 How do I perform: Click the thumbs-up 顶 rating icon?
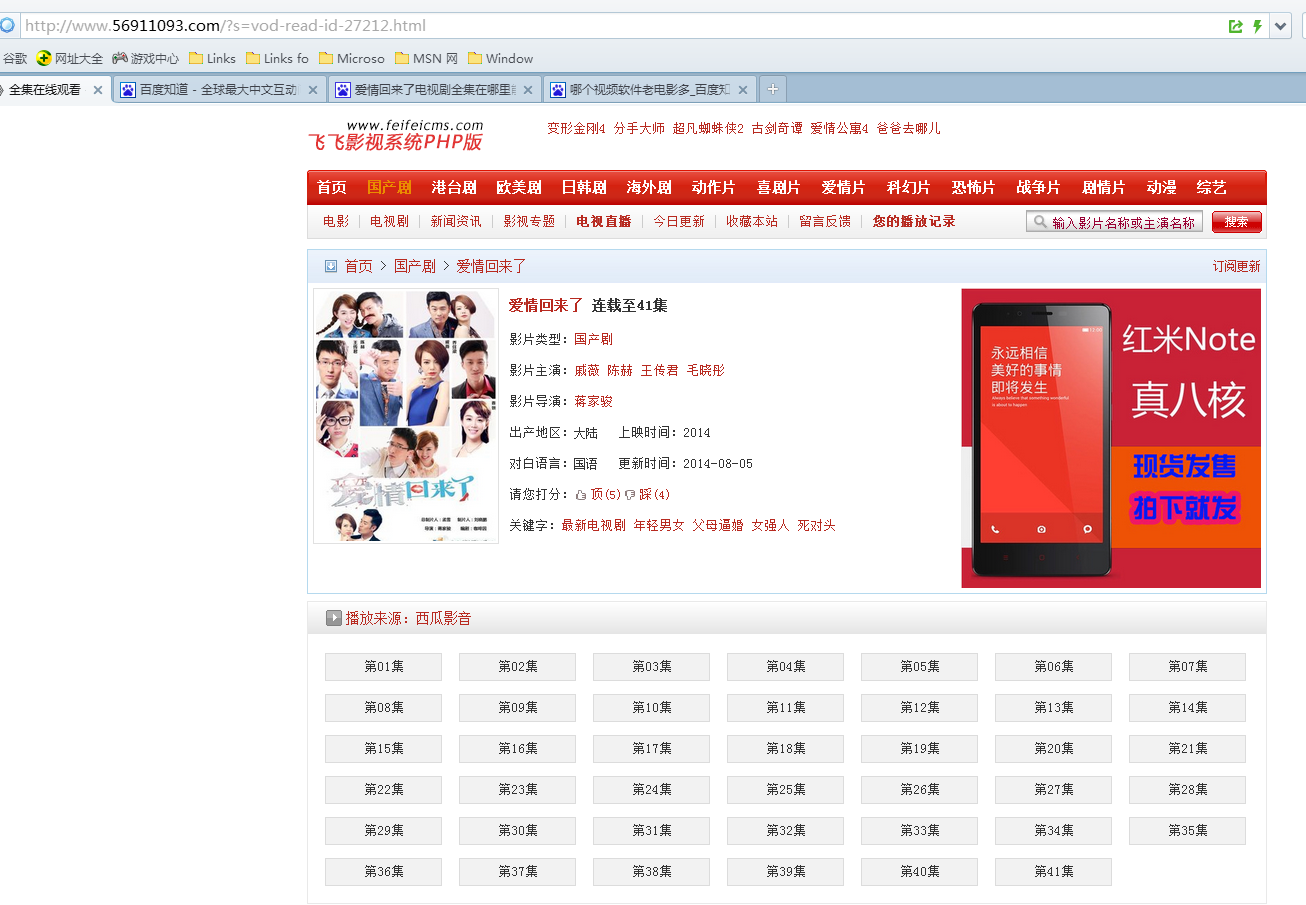pyautogui.click(x=580, y=495)
